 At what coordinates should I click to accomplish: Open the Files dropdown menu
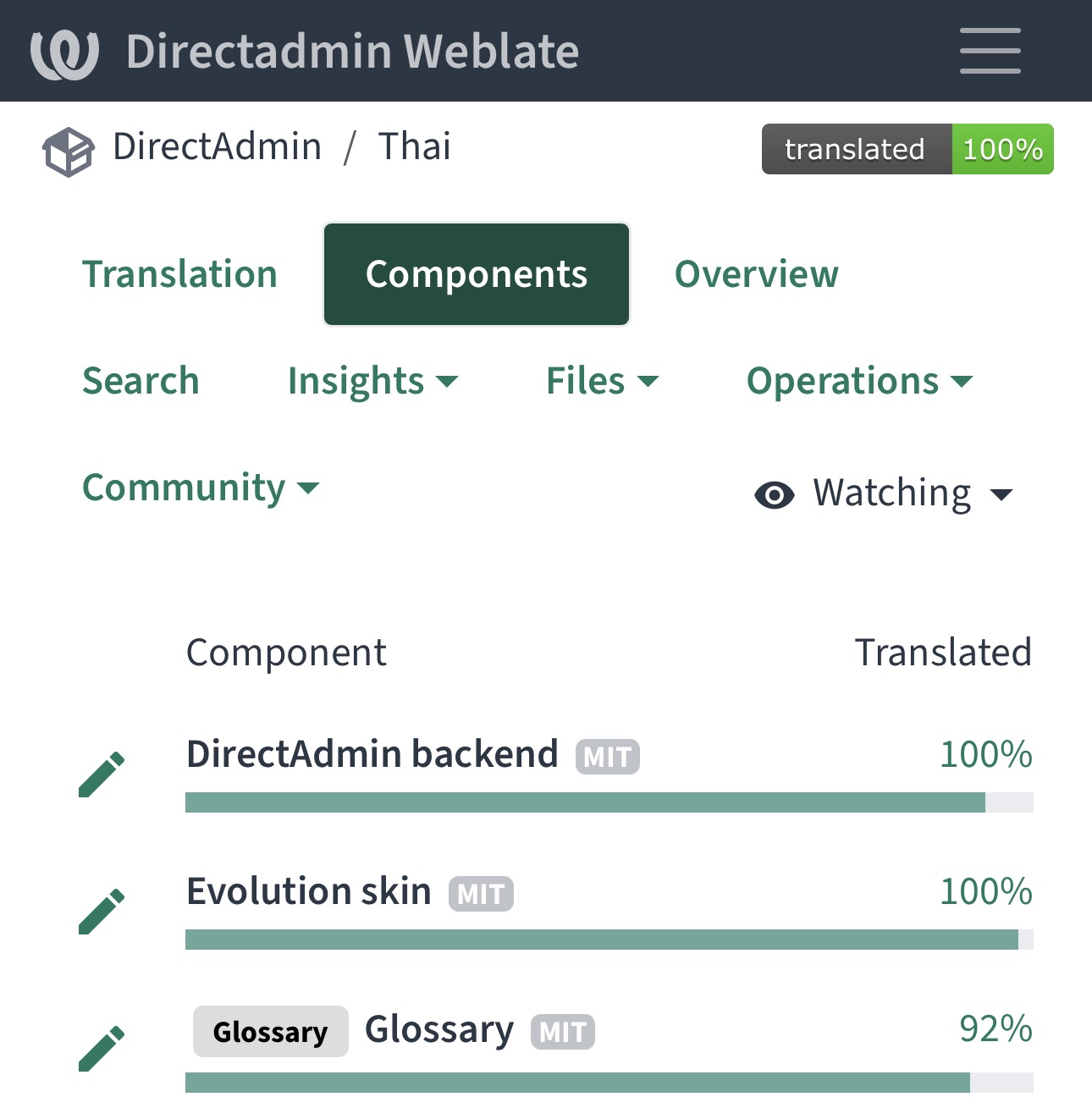(602, 381)
